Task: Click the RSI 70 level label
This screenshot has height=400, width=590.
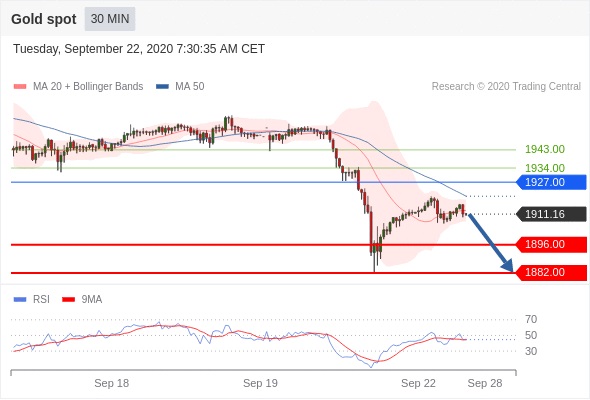Action: (x=531, y=319)
